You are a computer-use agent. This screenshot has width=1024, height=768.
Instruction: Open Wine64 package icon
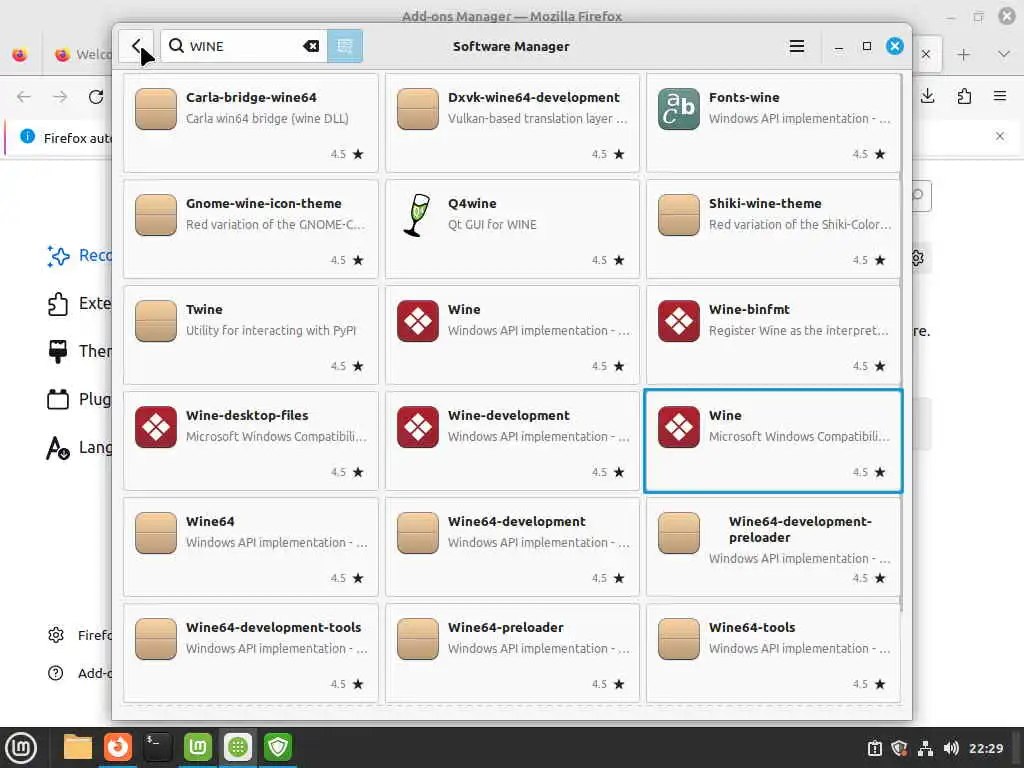coord(155,533)
